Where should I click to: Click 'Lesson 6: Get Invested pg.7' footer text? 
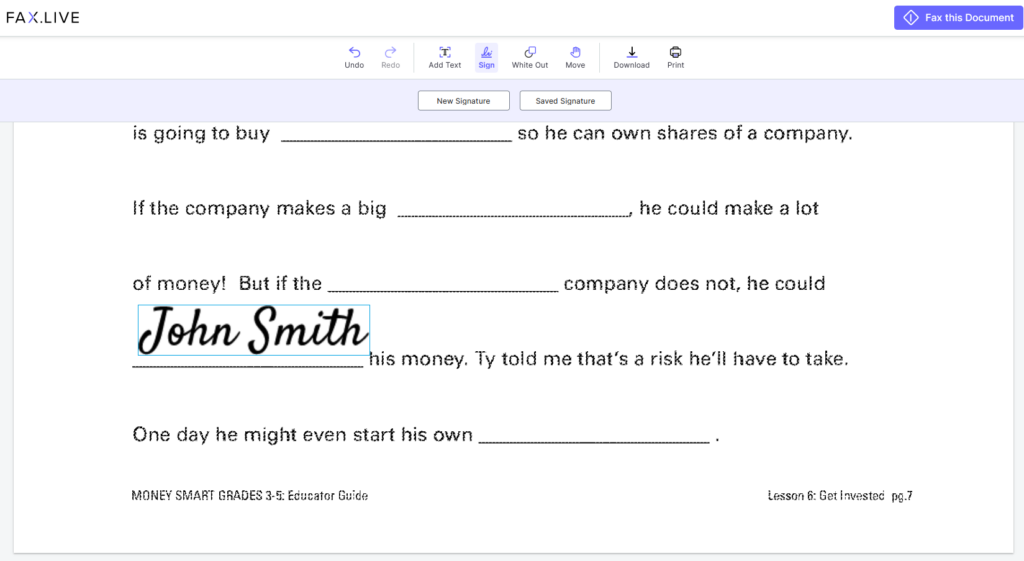click(x=840, y=496)
